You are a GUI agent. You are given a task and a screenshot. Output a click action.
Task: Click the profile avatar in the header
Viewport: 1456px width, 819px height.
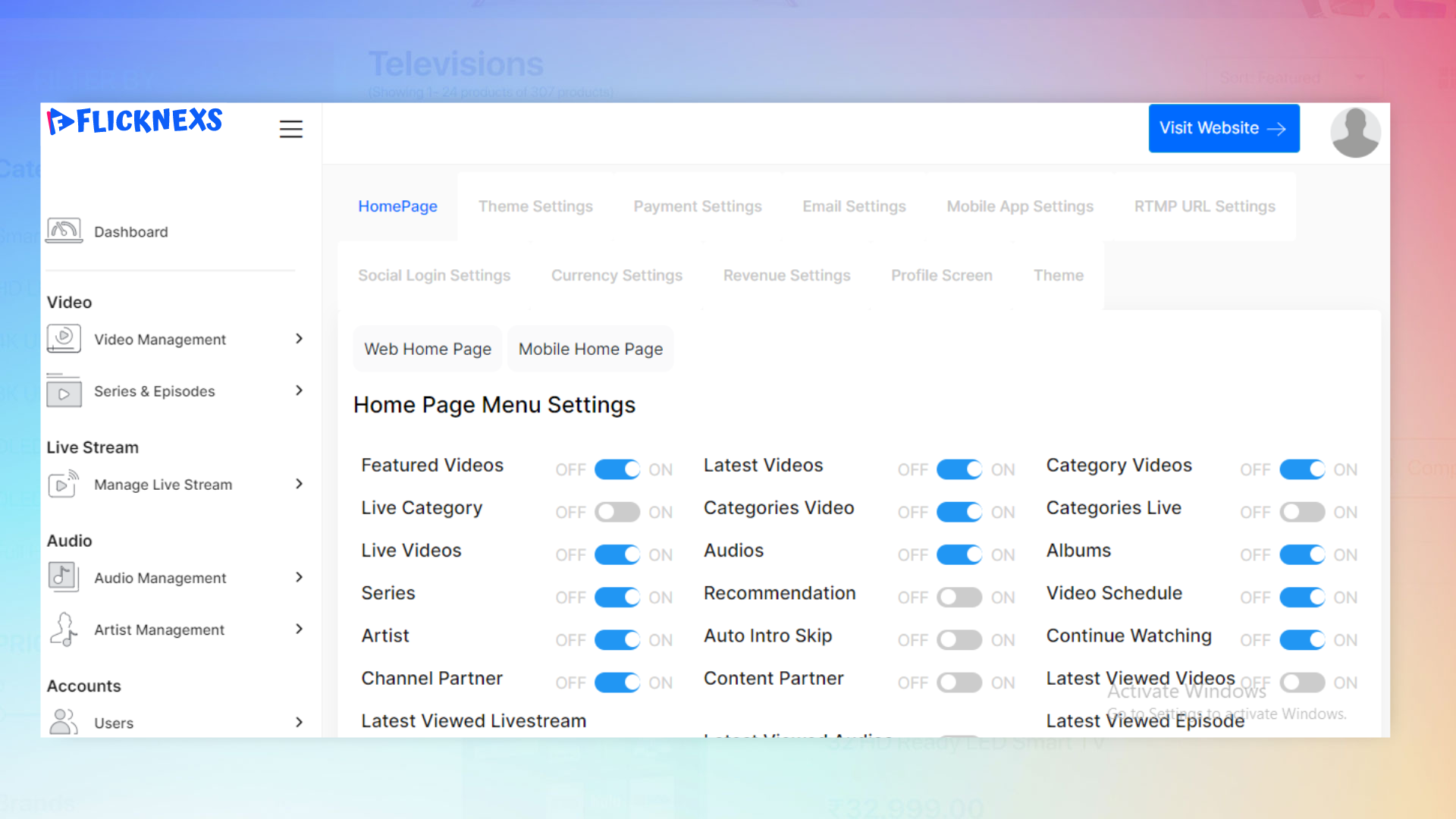[x=1356, y=132]
